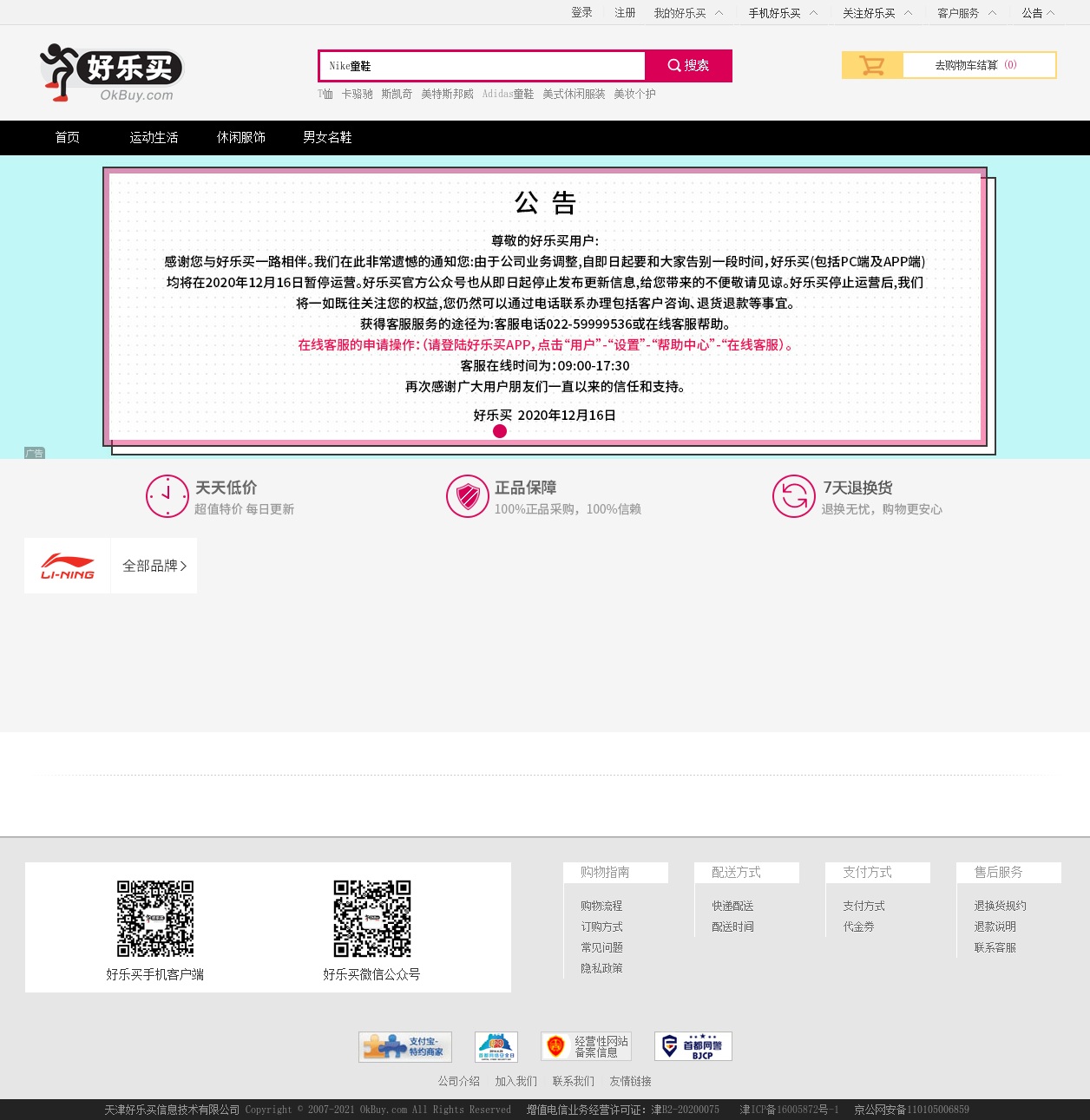Open the 休闲服饰 navigation tab
Image resolution: width=1090 pixels, height=1120 pixels.
click(x=241, y=137)
